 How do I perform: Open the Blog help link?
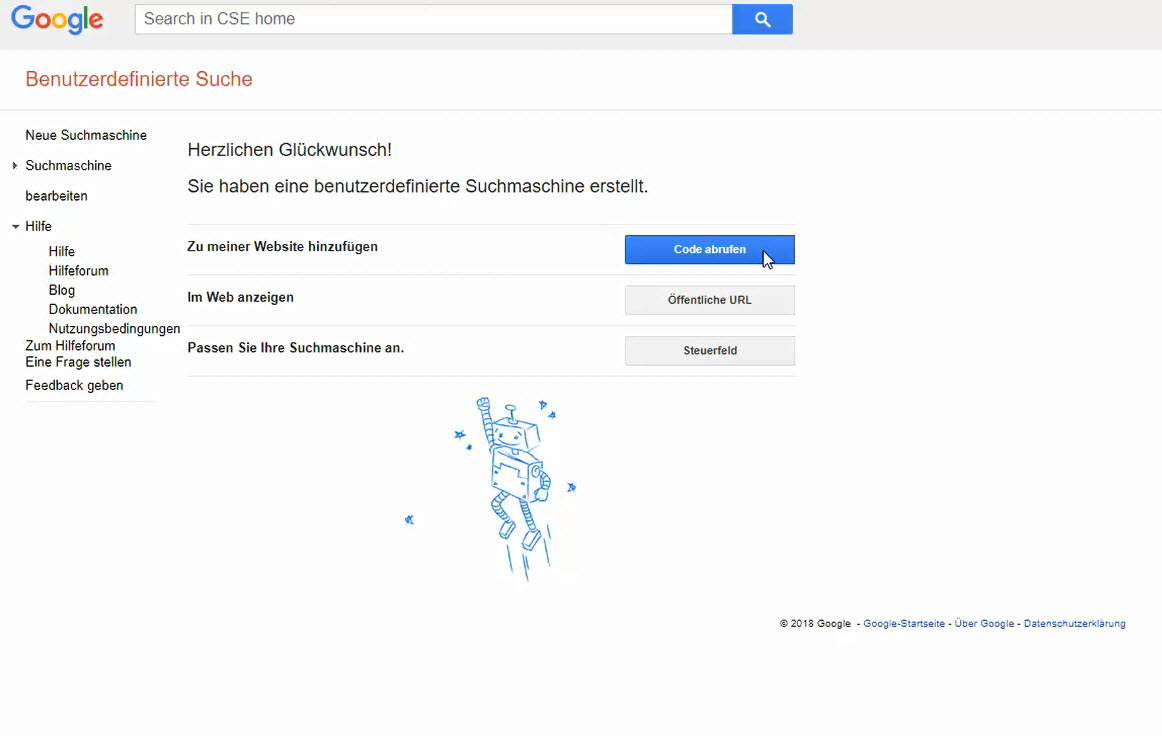(x=62, y=290)
